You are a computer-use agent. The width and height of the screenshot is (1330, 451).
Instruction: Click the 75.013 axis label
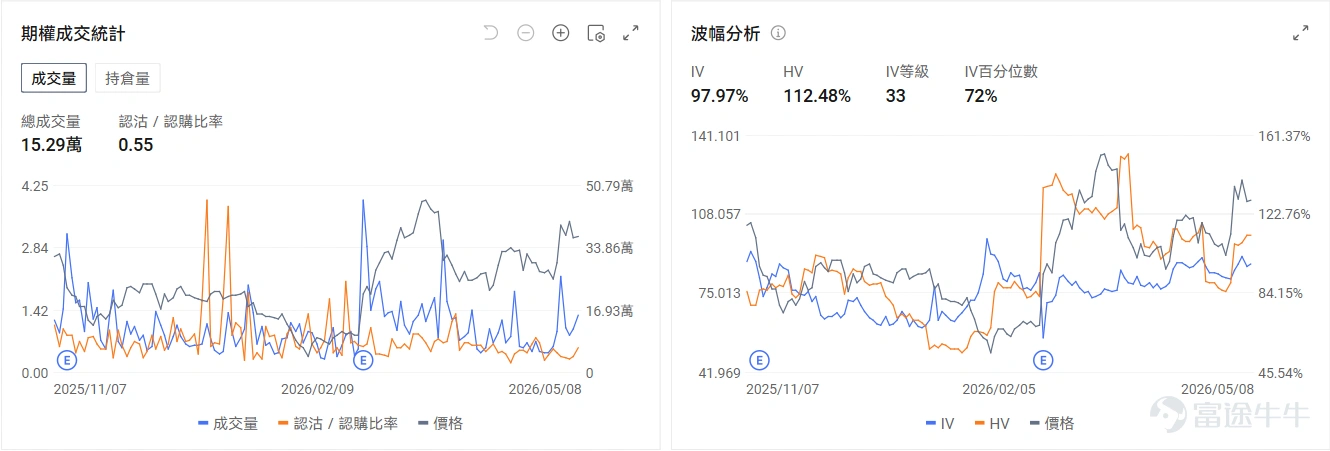(x=718, y=293)
